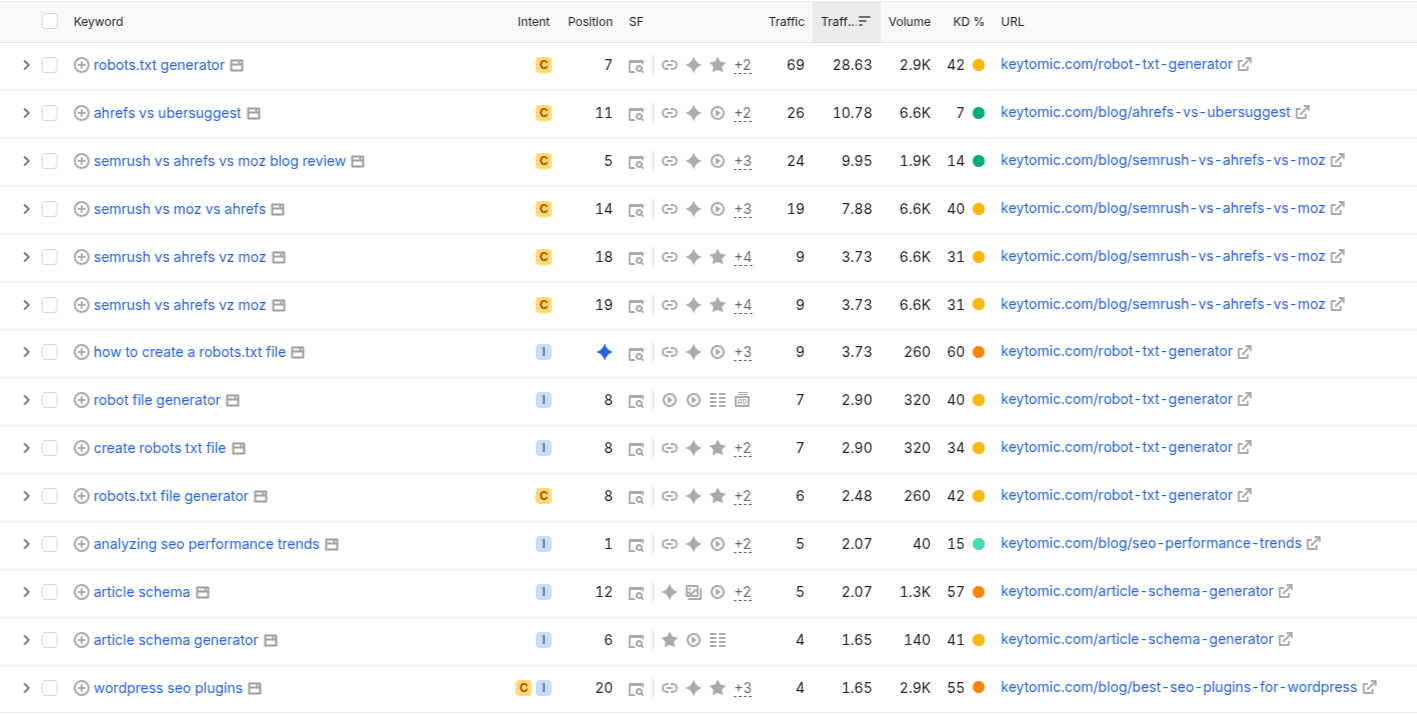This screenshot has width=1417, height=715.
Task: Check the box for robots.txt generator row
Action: point(50,65)
